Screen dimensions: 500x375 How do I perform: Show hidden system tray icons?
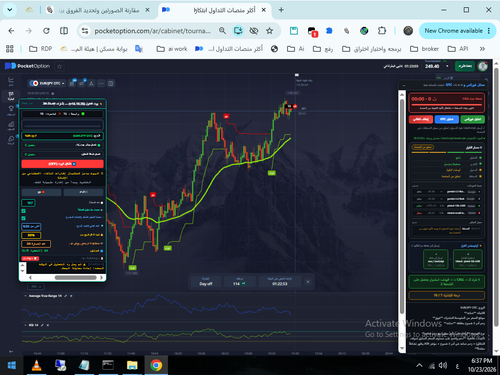(419, 366)
